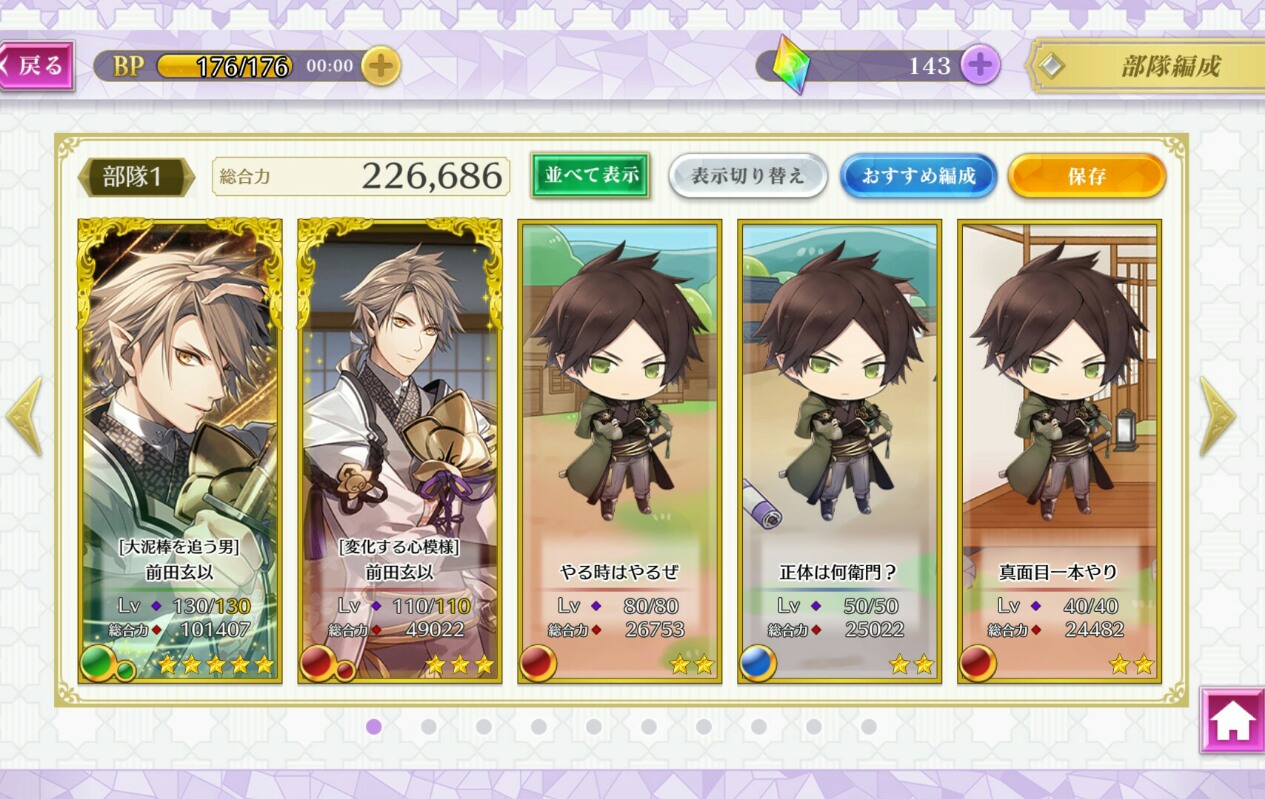Go to next squad with right arrow

tap(1217, 417)
